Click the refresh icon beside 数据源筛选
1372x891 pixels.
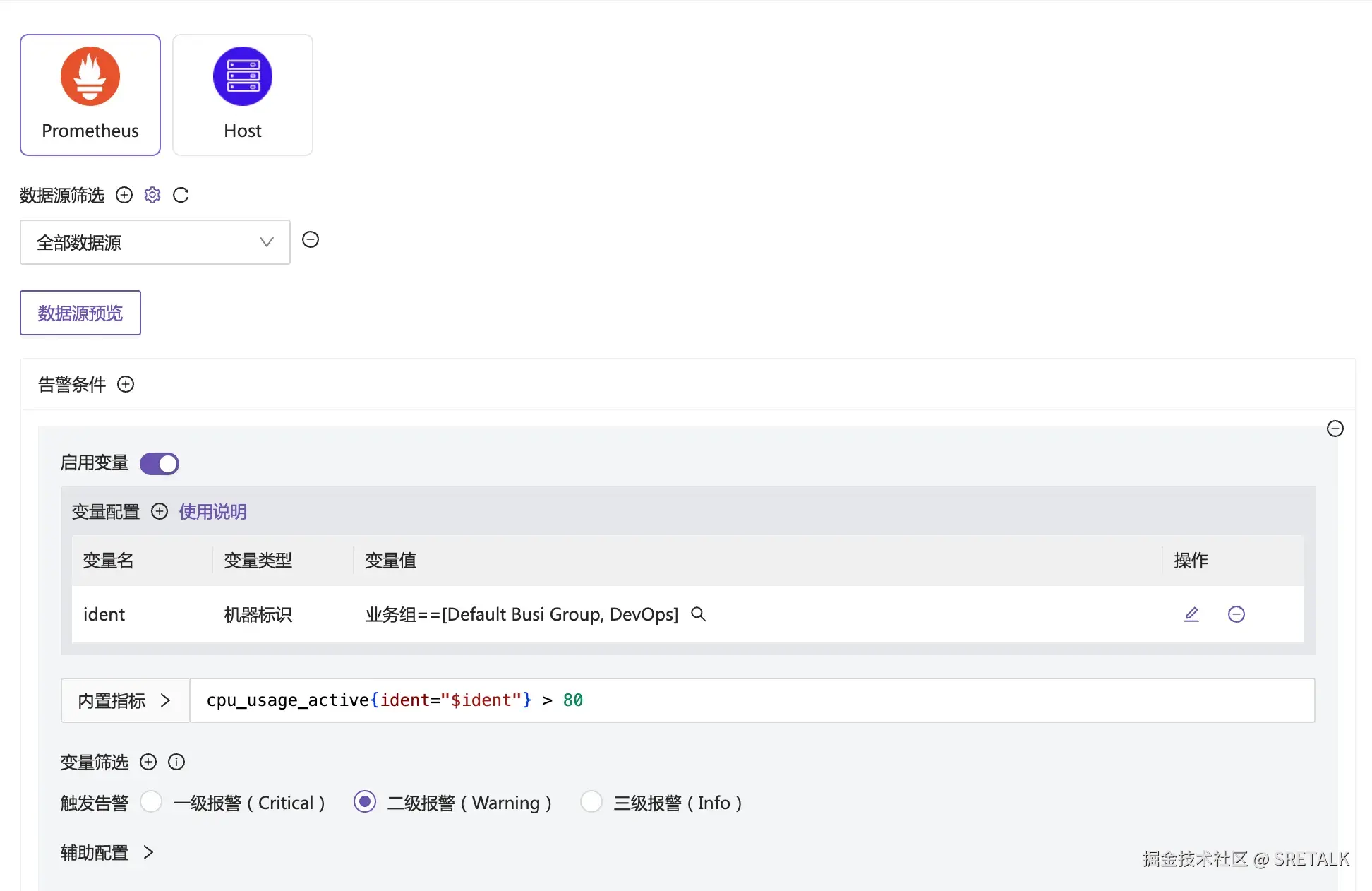pyautogui.click(x=181, y=195)
